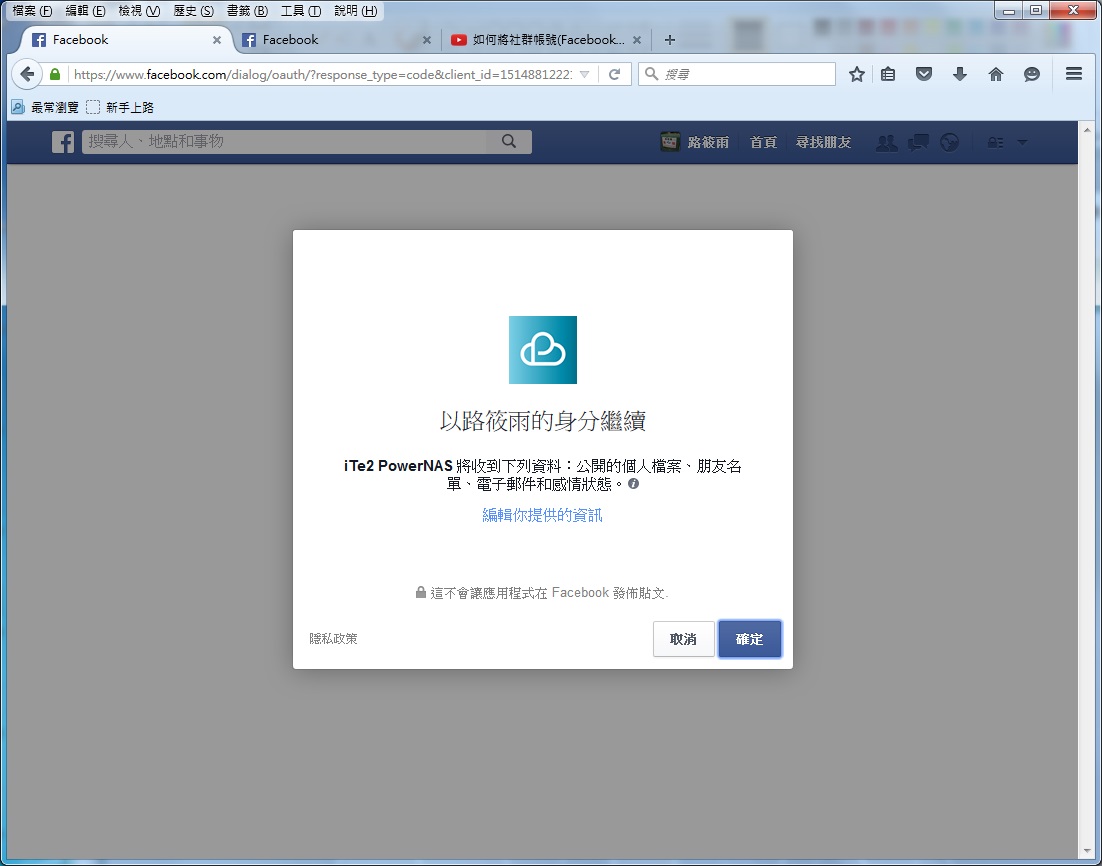
Task: Click the Firefox back arrow button
Action: [27, 74]
